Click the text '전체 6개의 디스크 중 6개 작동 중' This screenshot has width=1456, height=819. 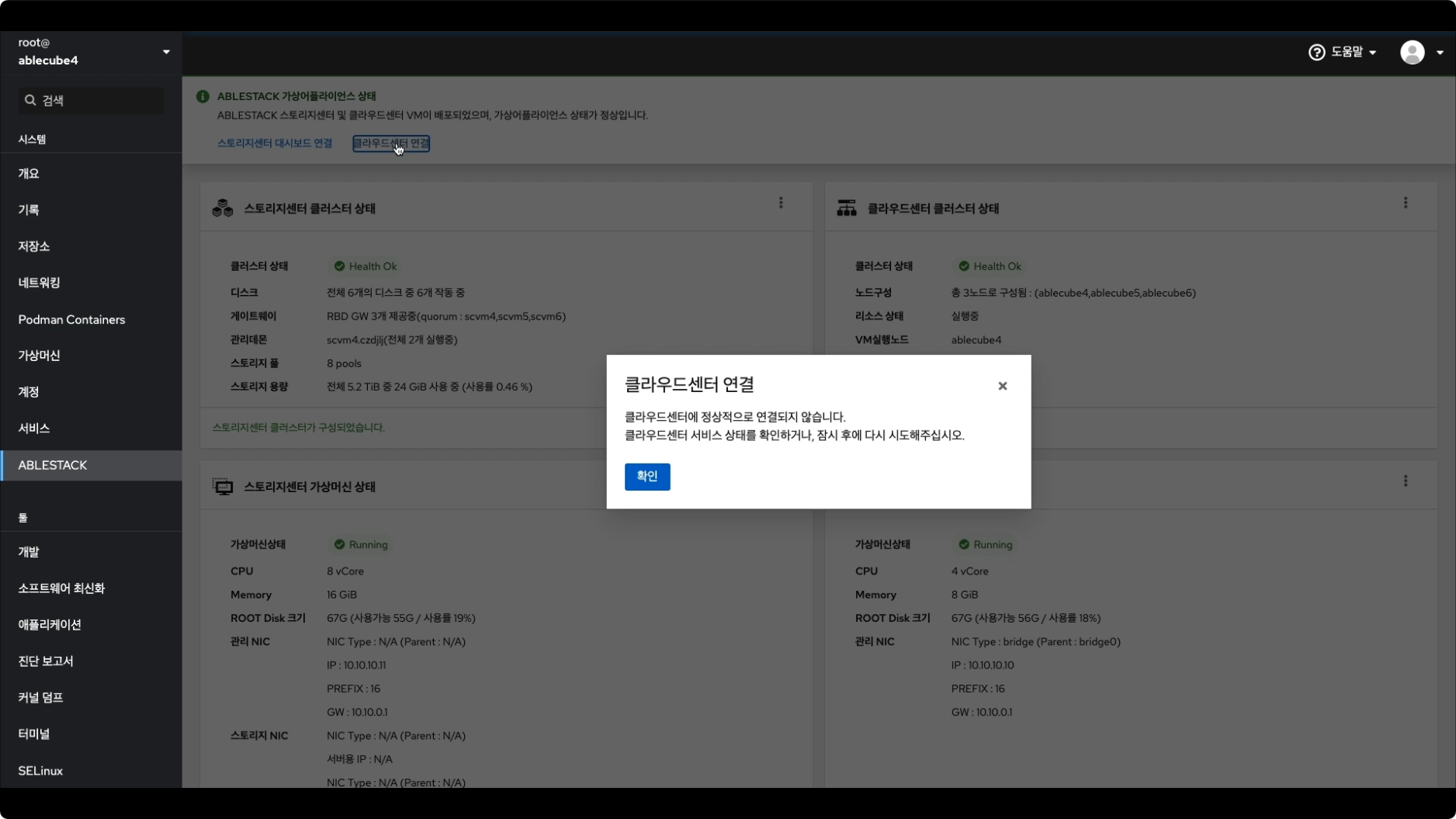[395, 293]
